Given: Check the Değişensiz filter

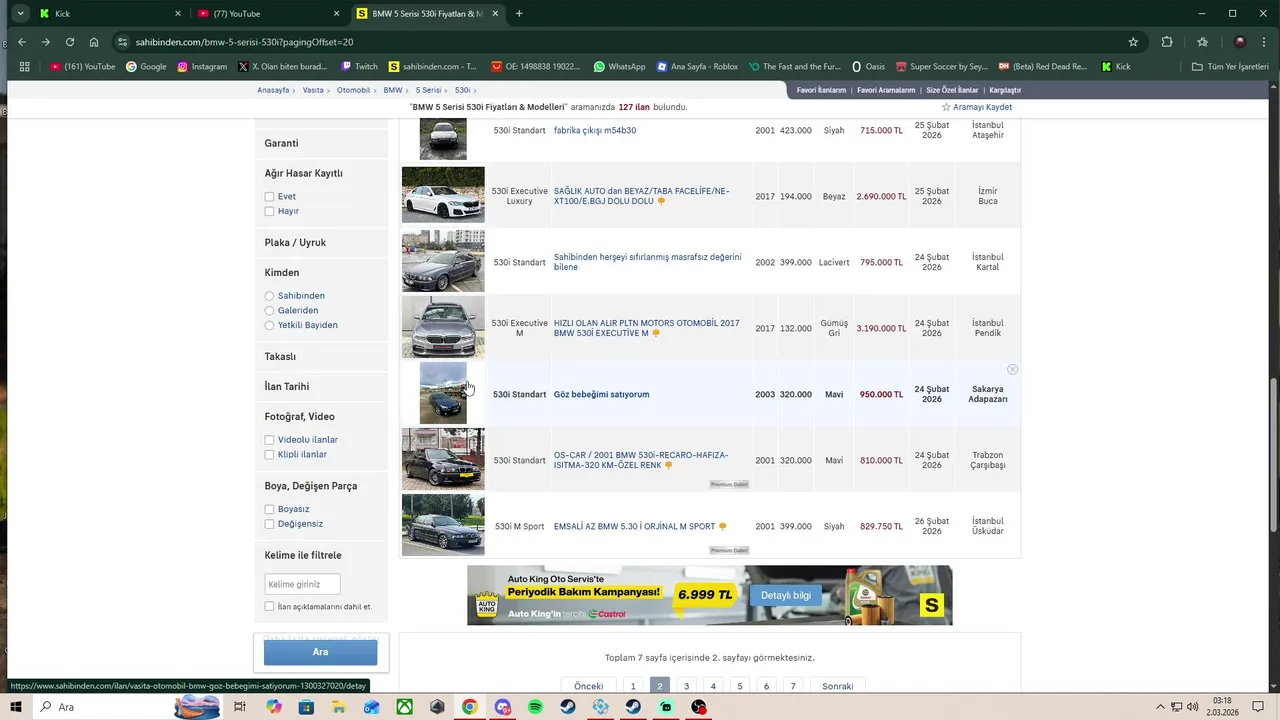Looking at the screenshot, I should [269, 524].
